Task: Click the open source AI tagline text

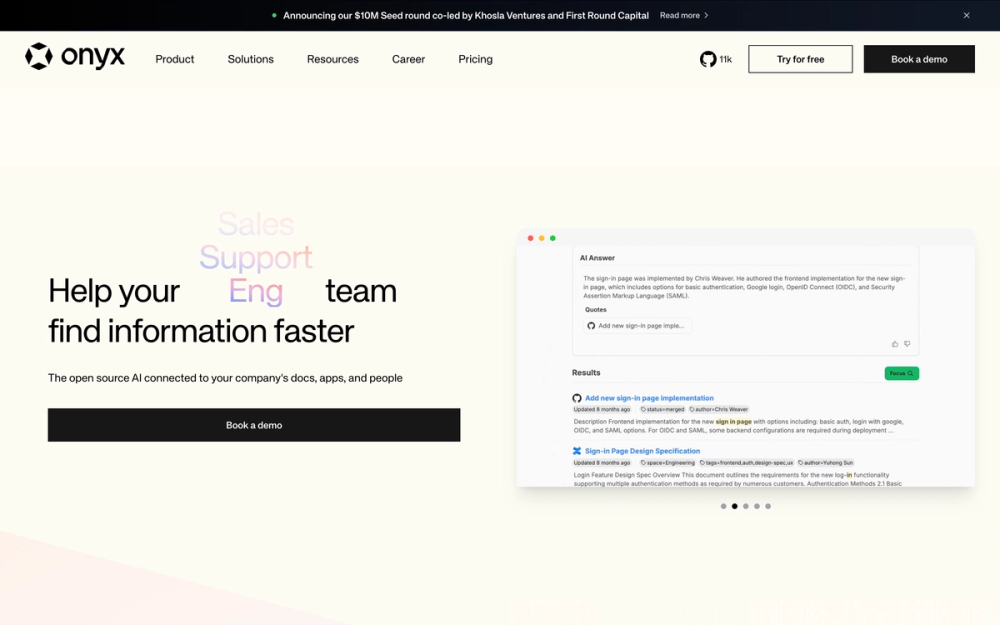Action: [225, 378]
